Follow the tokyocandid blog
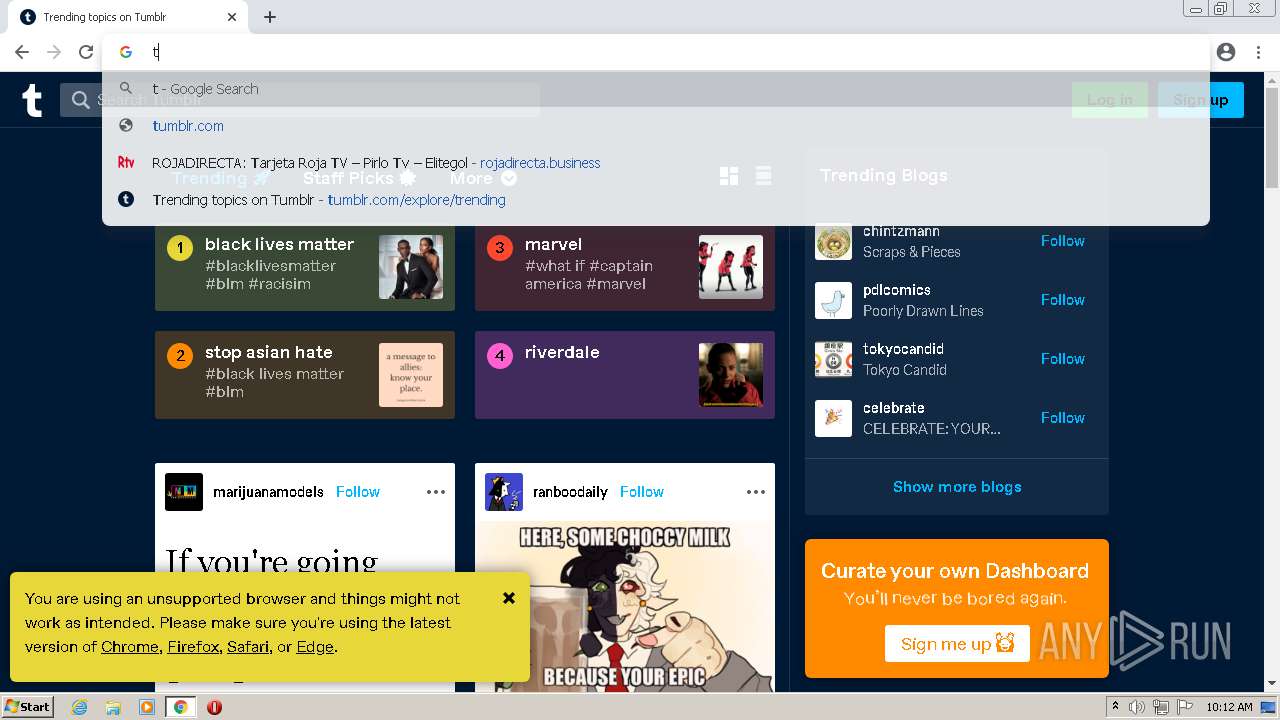1280x720 pixels. point(1062,359)
